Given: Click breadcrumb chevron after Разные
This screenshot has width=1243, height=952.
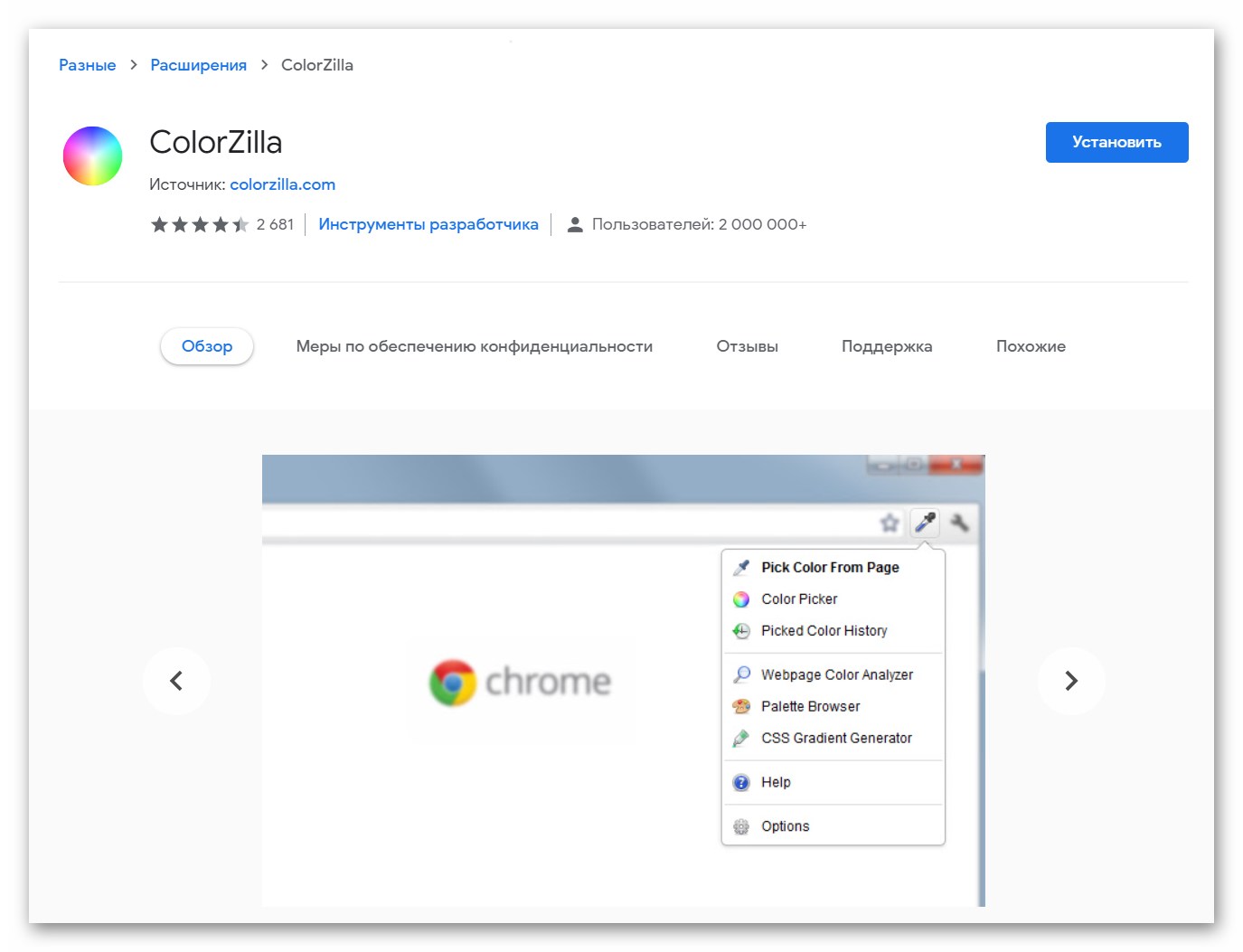Looking at the screenshot, I should click(134, 65).
